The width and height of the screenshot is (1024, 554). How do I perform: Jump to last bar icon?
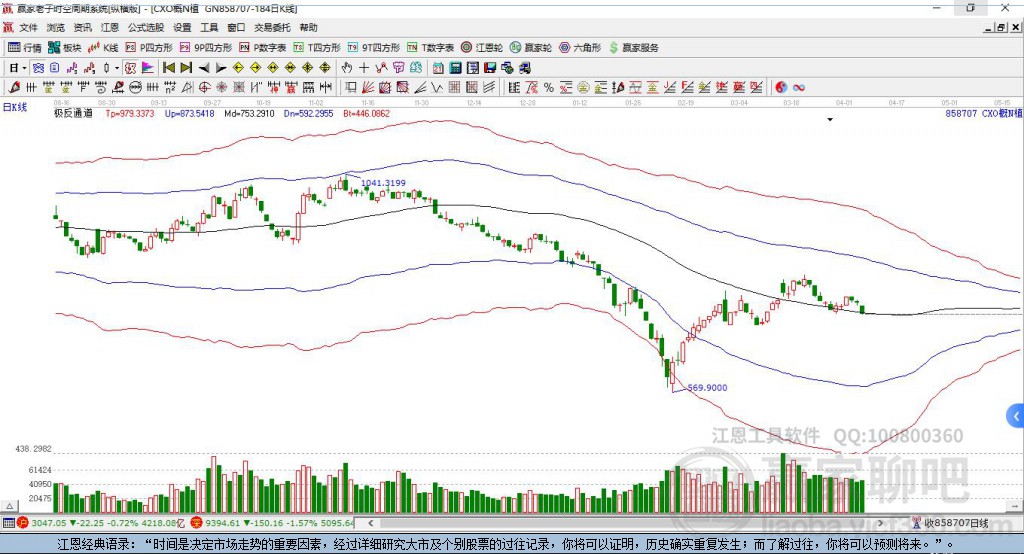click(186, 68)
